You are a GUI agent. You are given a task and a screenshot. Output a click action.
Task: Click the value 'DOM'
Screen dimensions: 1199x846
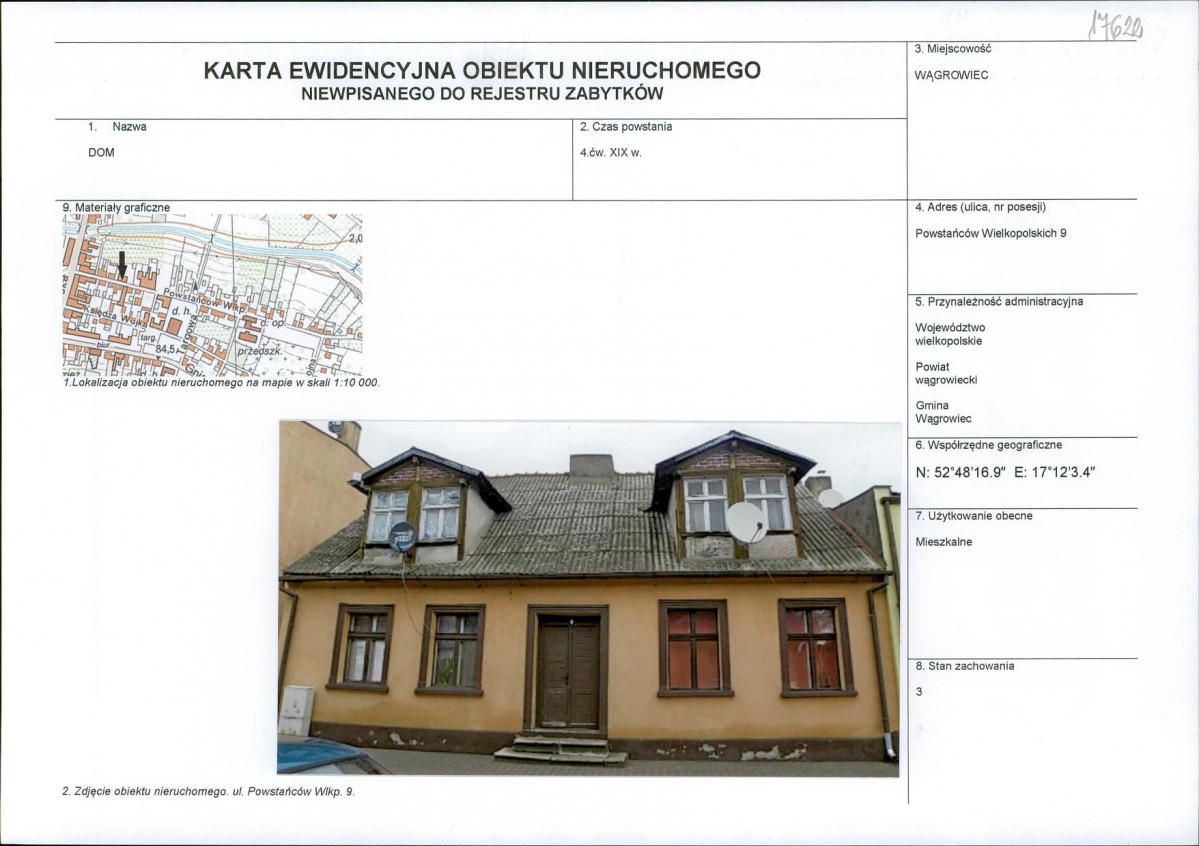point(101,153)
